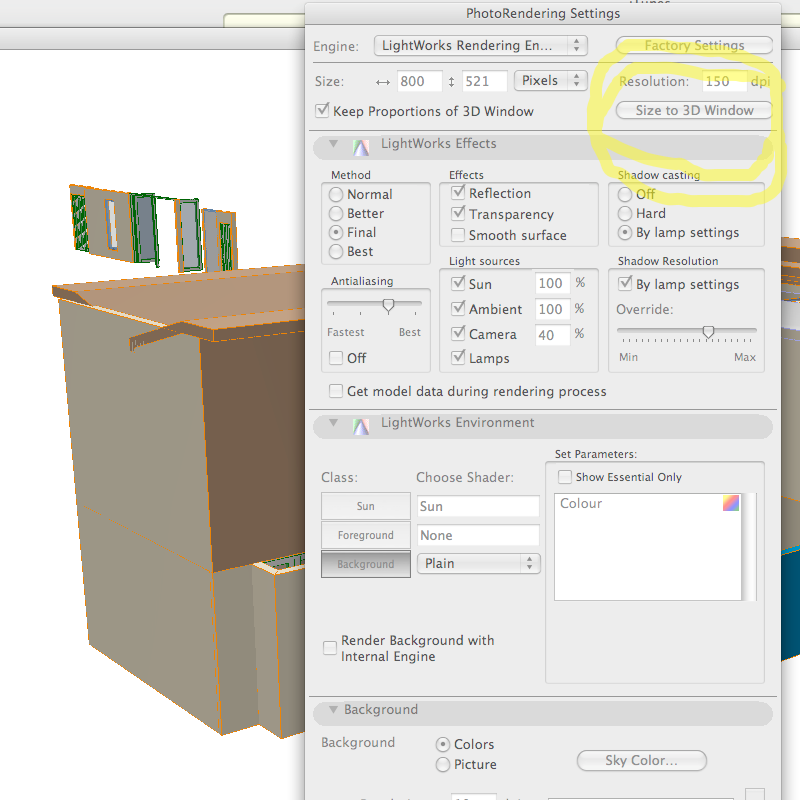Enable Smooth surface effect
The width and height of the screenshot is (800, 800).
(458, 235)
